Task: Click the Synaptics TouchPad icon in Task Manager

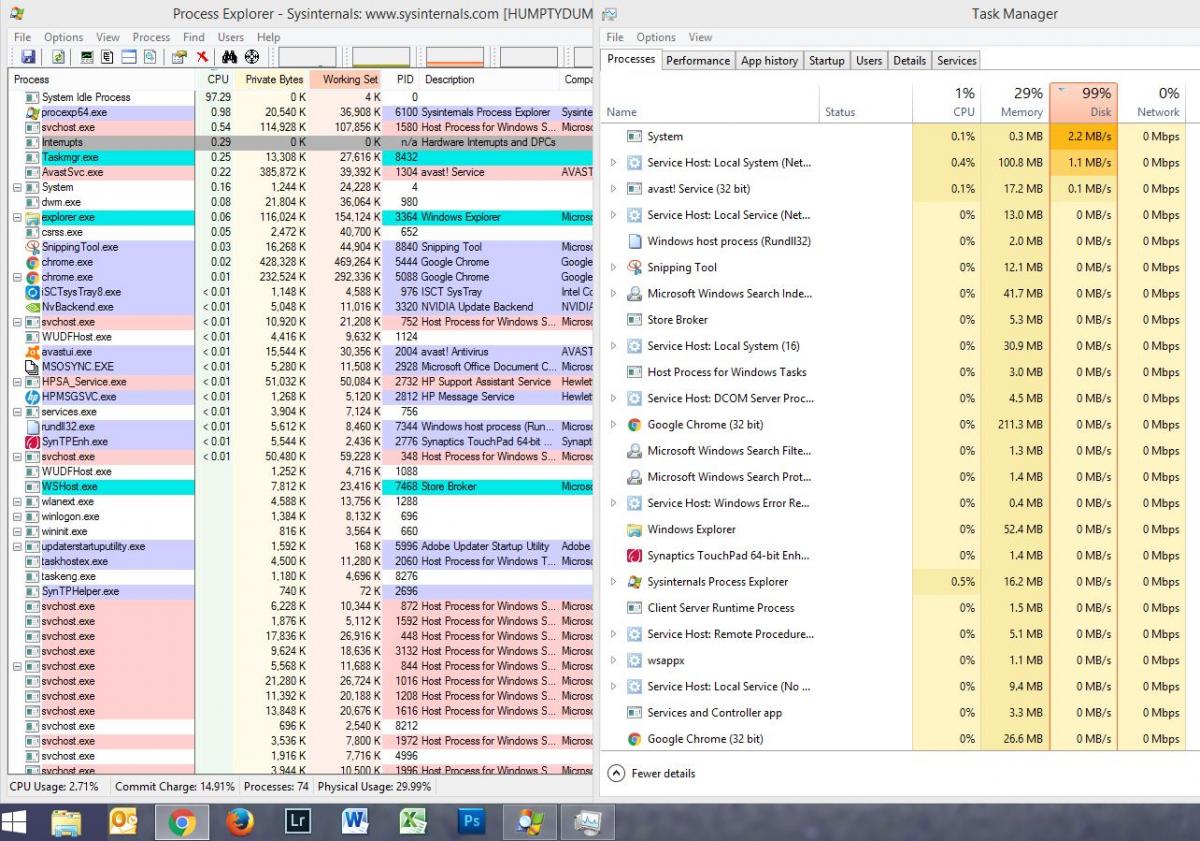Action: tap(634, 555)
